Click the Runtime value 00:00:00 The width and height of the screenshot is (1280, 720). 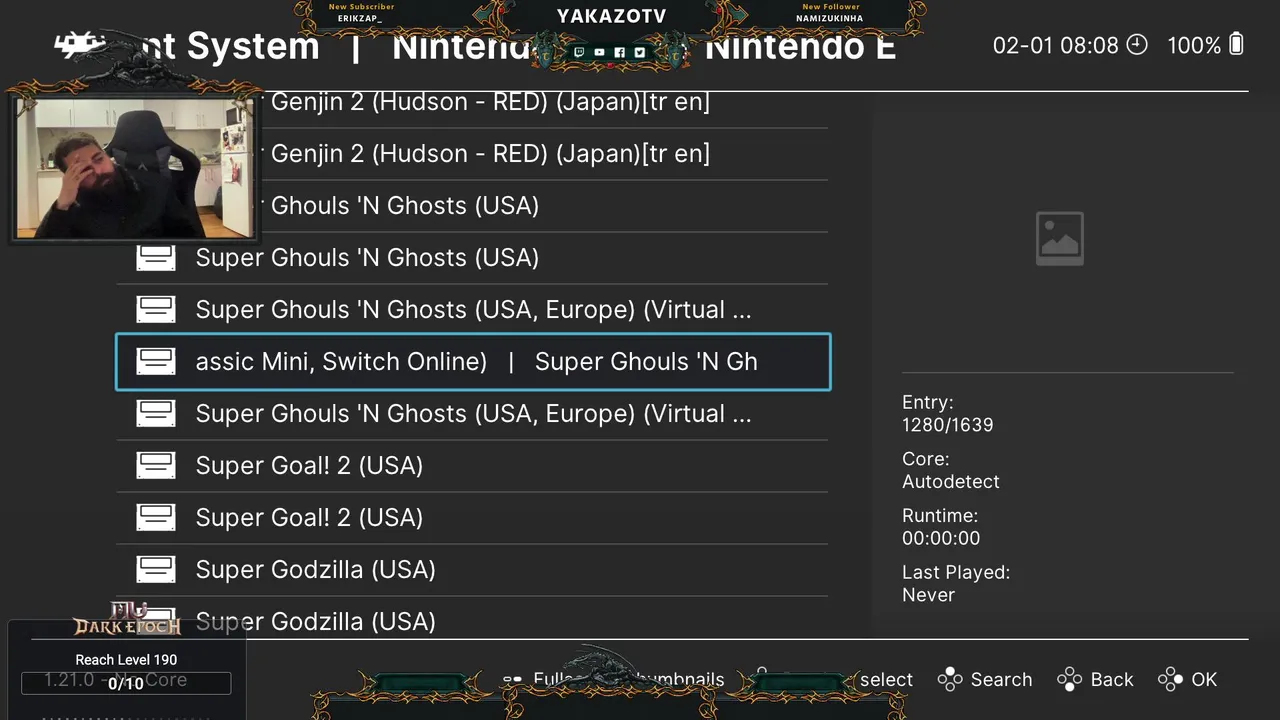click(941, 538)
